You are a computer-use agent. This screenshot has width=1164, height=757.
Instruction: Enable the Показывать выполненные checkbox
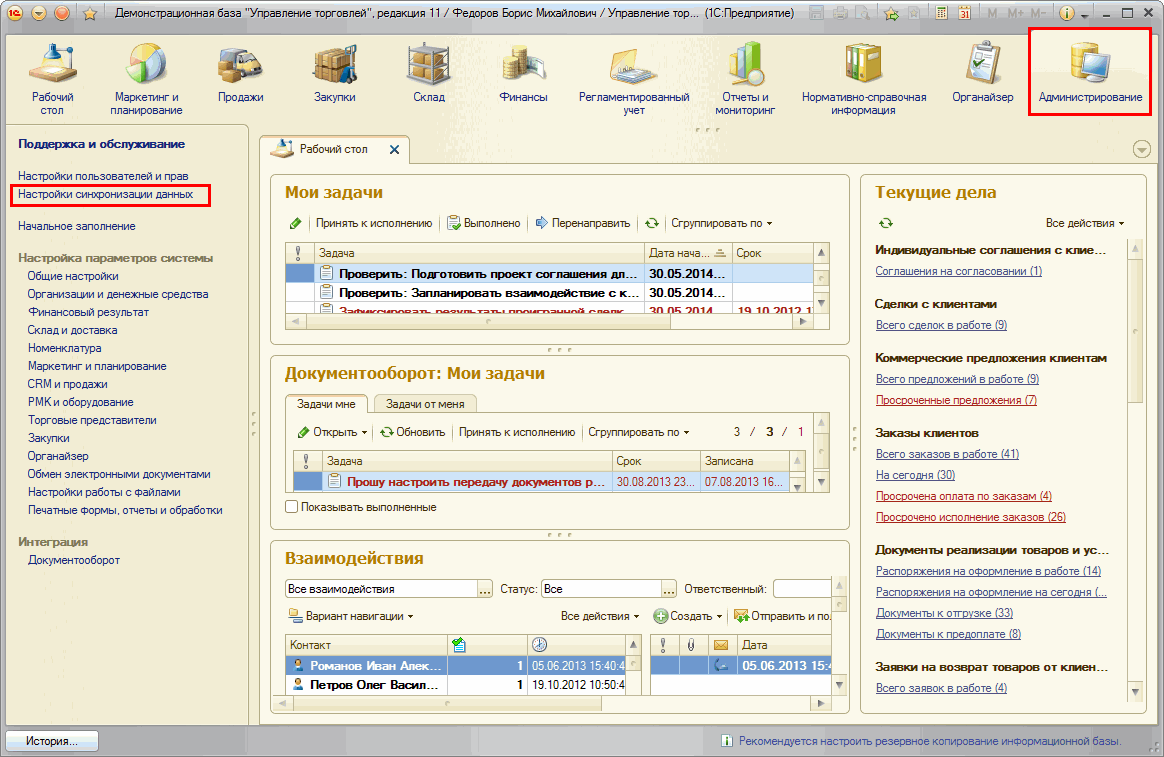click(292, 507)
